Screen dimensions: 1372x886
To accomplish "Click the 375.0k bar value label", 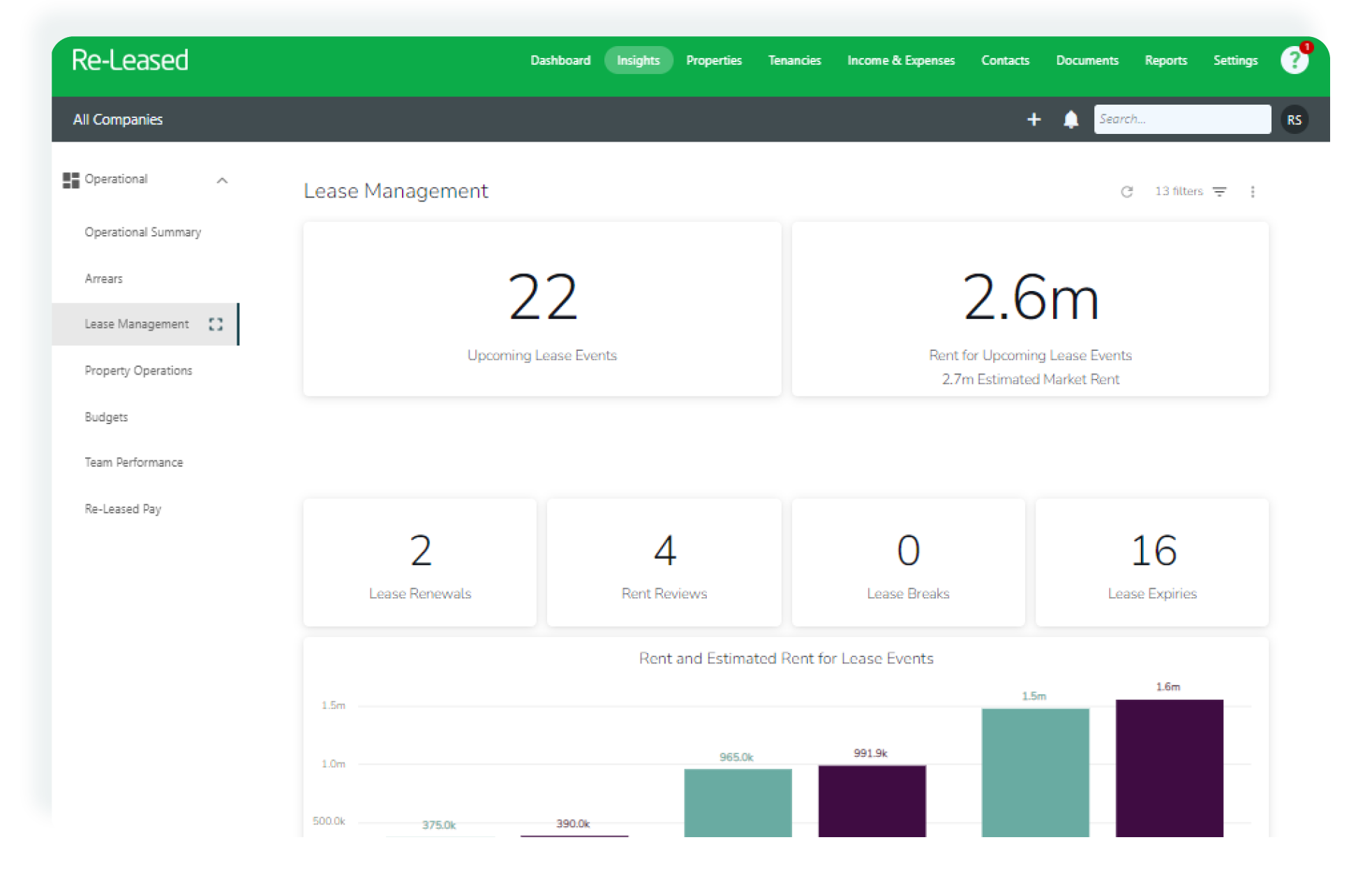I will coord(439,825).
